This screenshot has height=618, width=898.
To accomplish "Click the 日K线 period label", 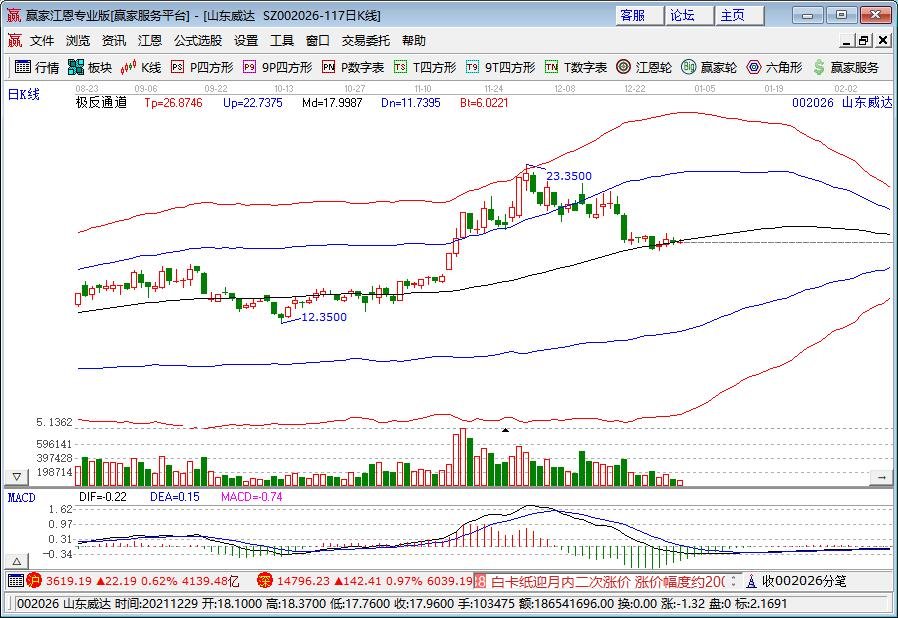I will [23, 95].
